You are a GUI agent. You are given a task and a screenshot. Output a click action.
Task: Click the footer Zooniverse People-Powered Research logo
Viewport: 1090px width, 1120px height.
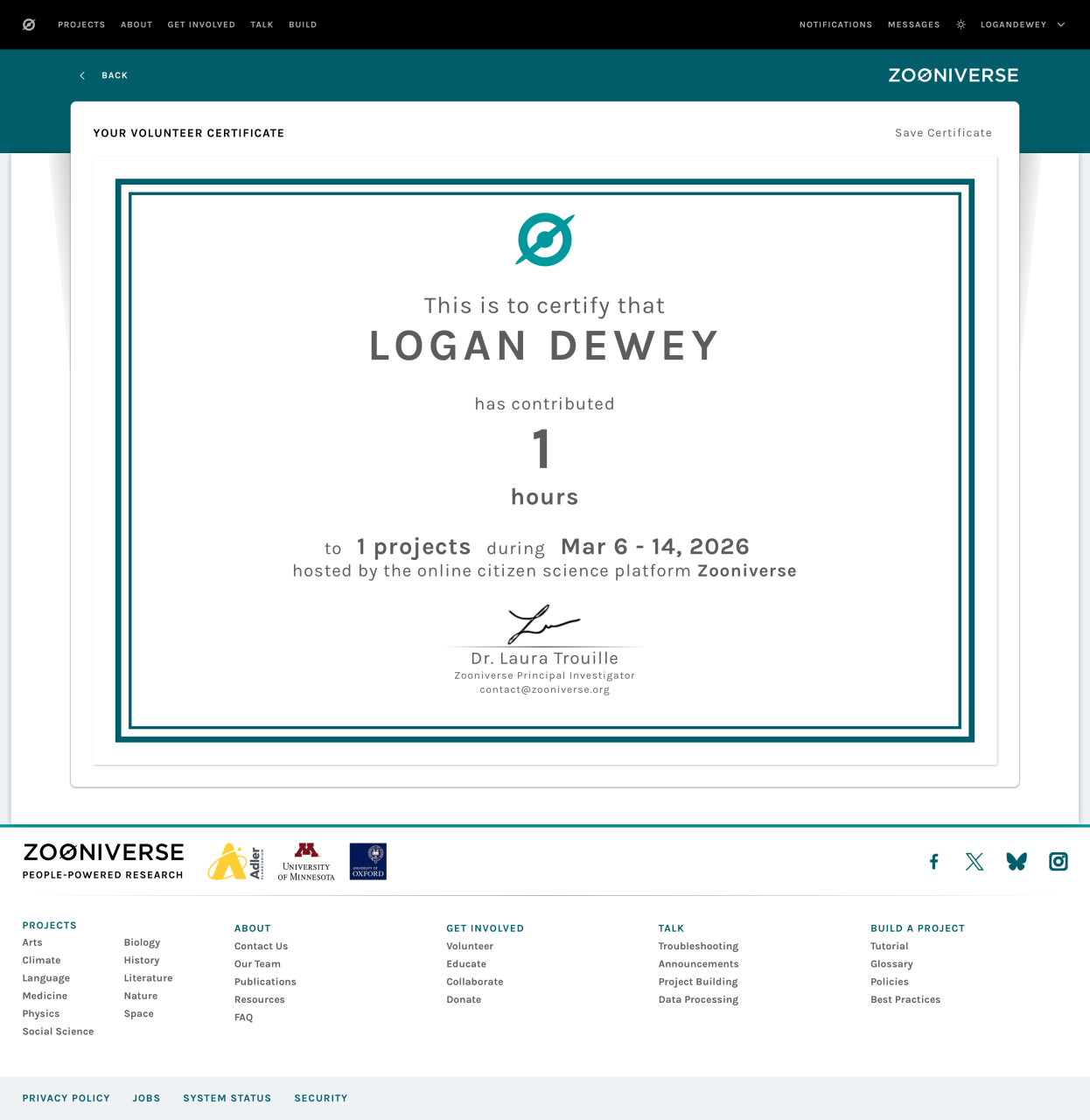103,861
